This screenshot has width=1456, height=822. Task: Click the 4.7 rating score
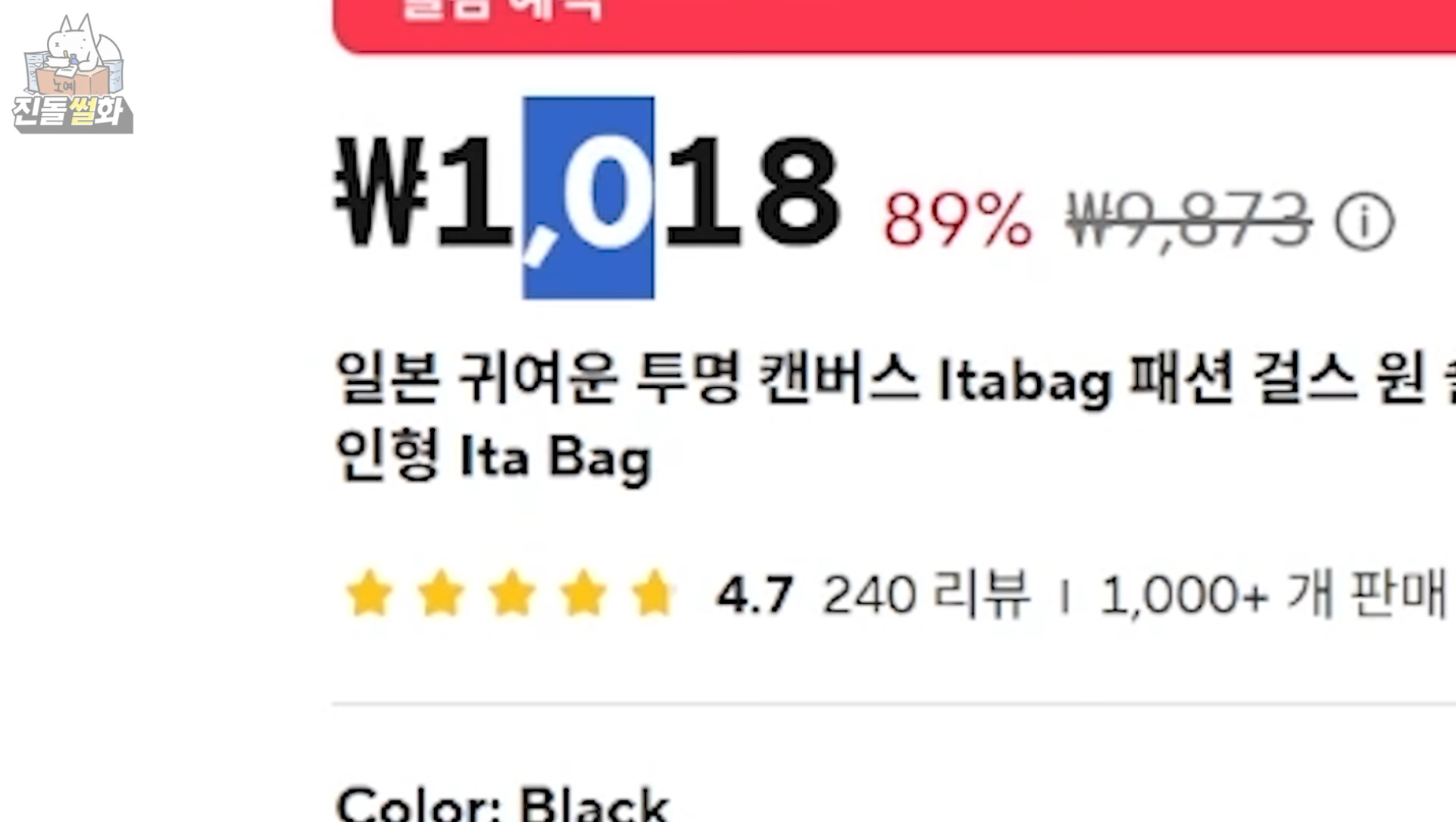click(x=755, y=595)
